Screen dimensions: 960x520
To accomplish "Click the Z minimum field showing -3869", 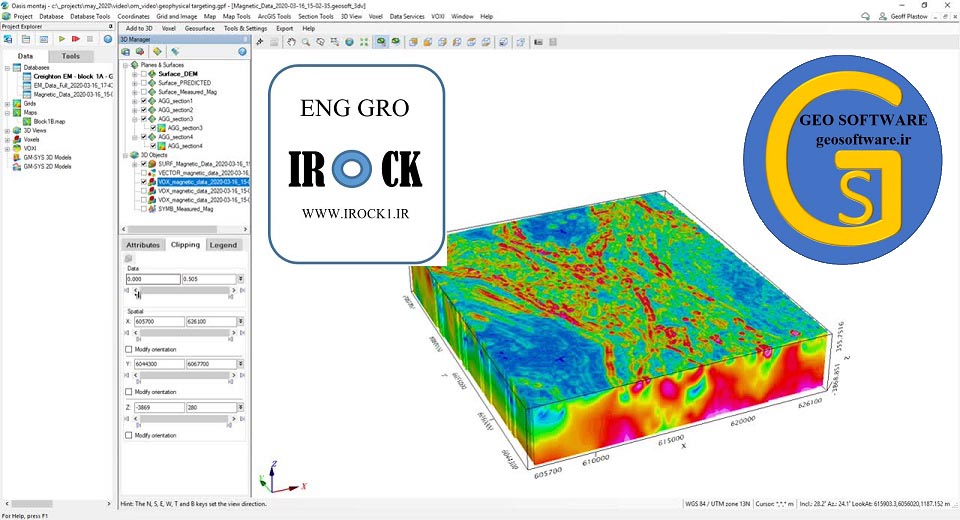I will pyautogui.click(x=159, y=407).
